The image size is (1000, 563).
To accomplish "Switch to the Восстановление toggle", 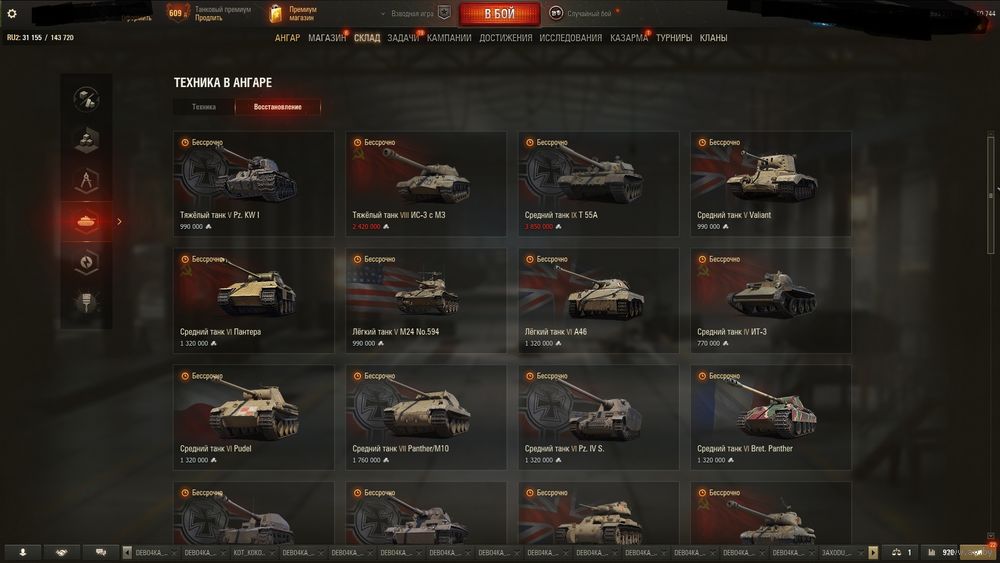I will coord(277,107).
